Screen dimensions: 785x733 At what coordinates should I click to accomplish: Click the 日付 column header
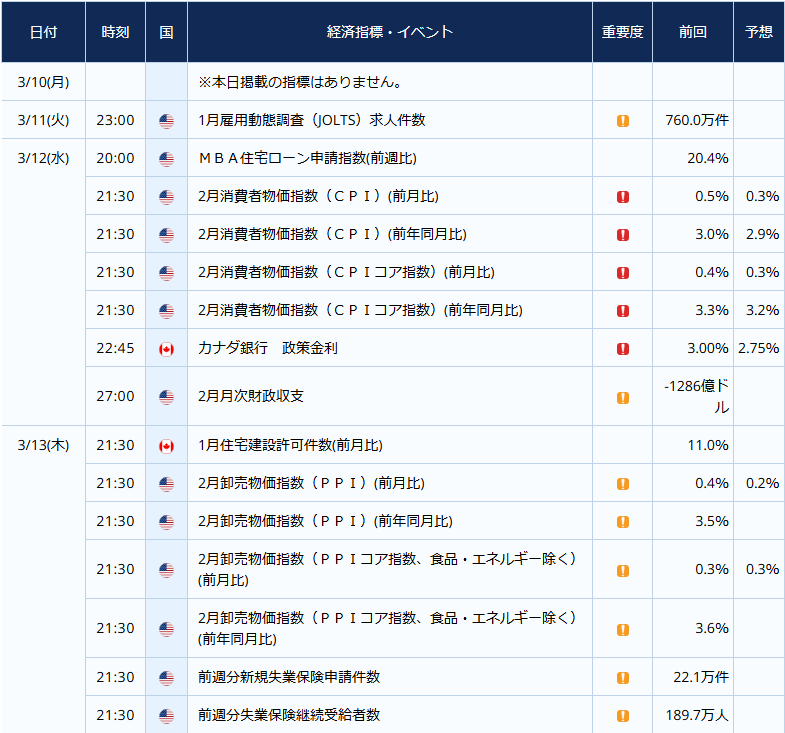[x=44, y=32]
